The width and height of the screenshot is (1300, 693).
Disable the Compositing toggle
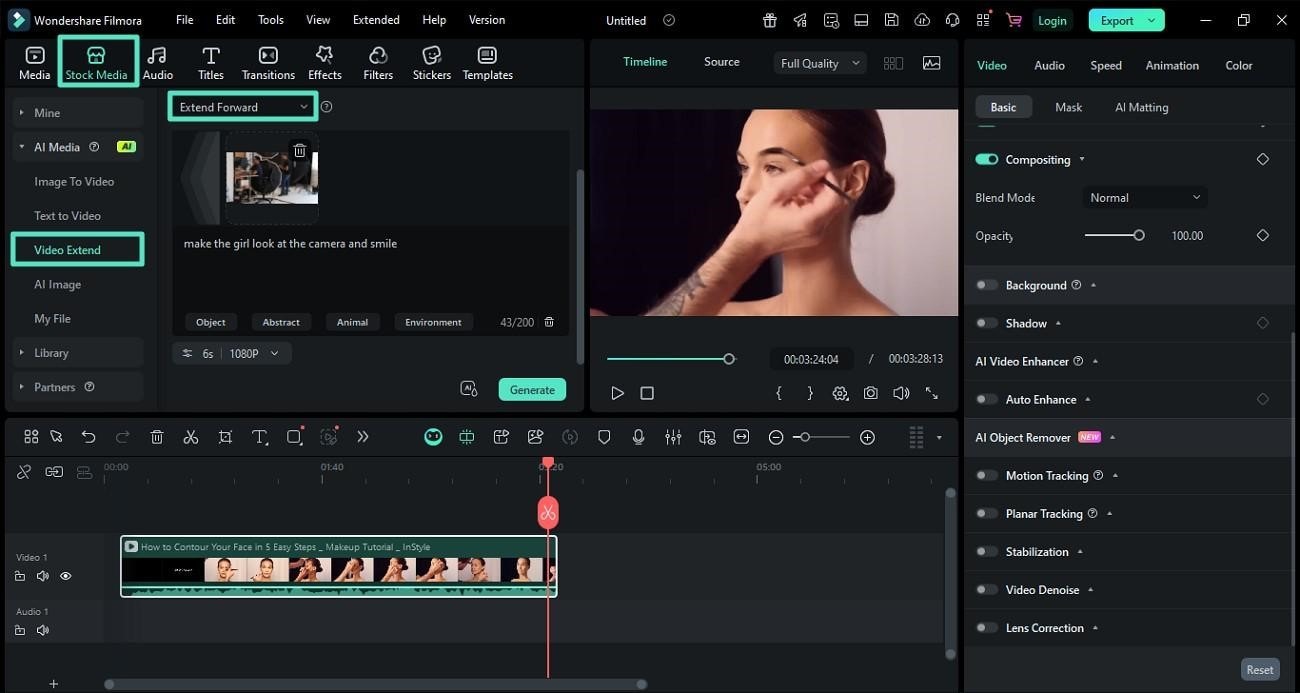(x=986, y=159)
